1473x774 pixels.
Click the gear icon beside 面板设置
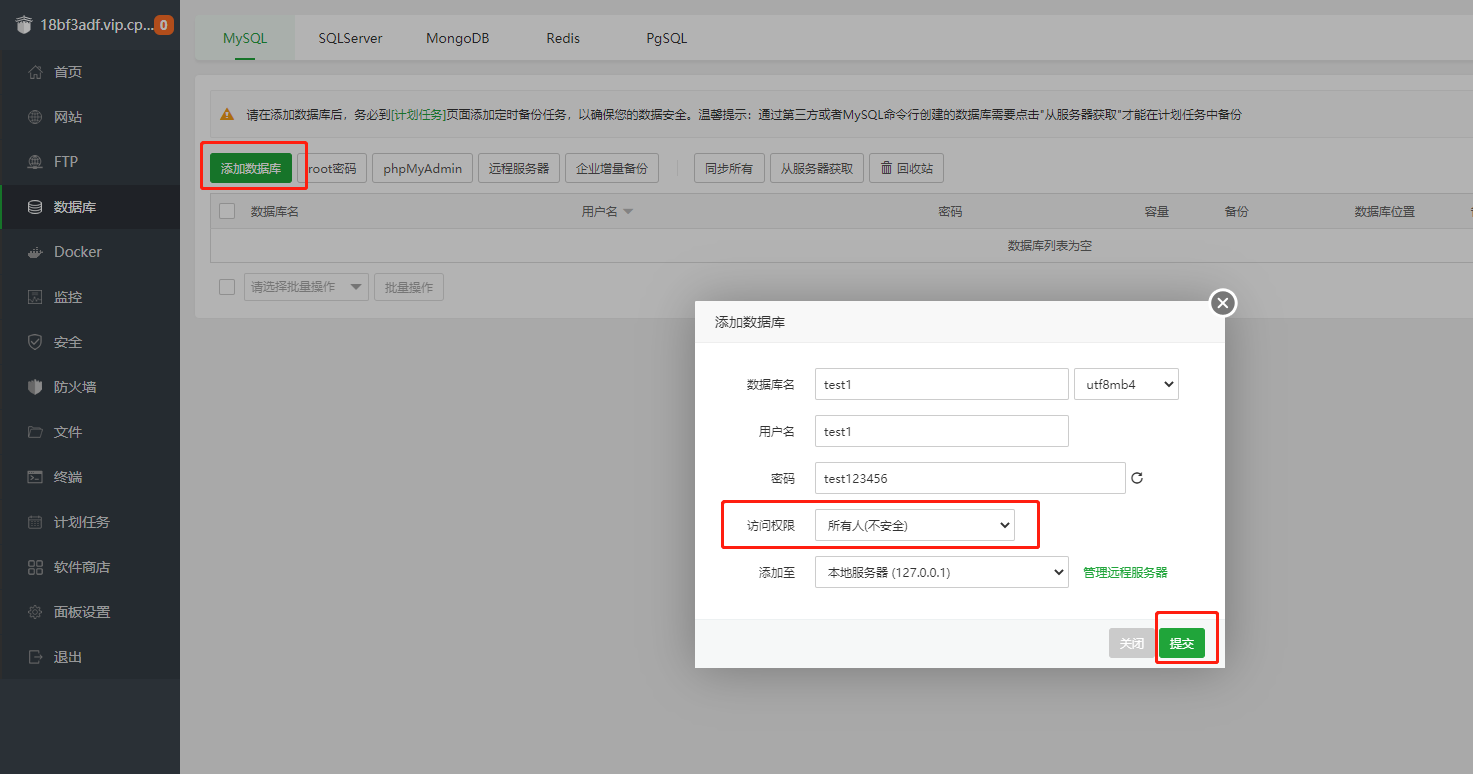pyautogui.click(x=35, y=612)
